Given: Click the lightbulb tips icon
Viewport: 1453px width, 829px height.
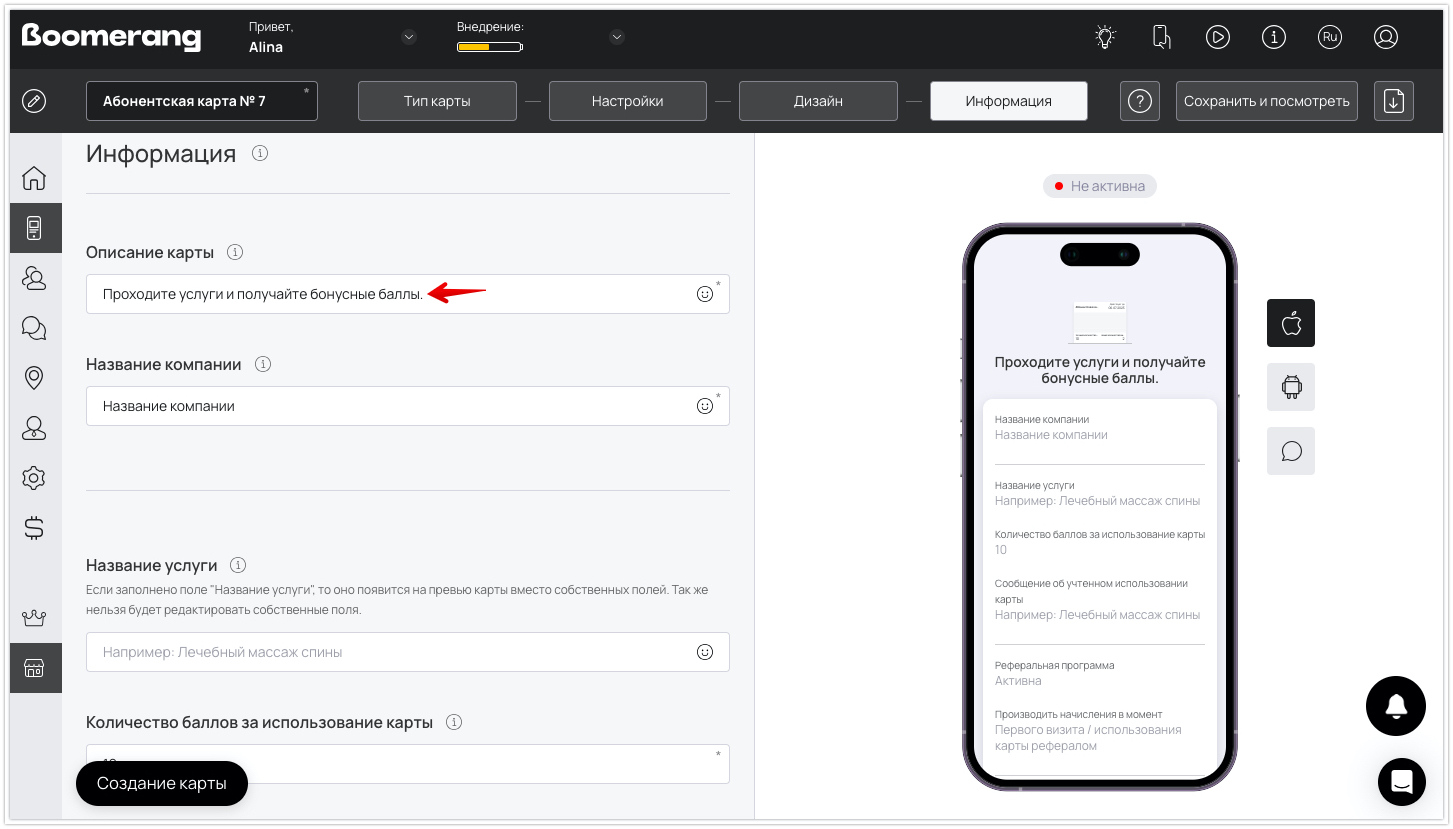Looking at the screenshot, I should (1104, 37).
